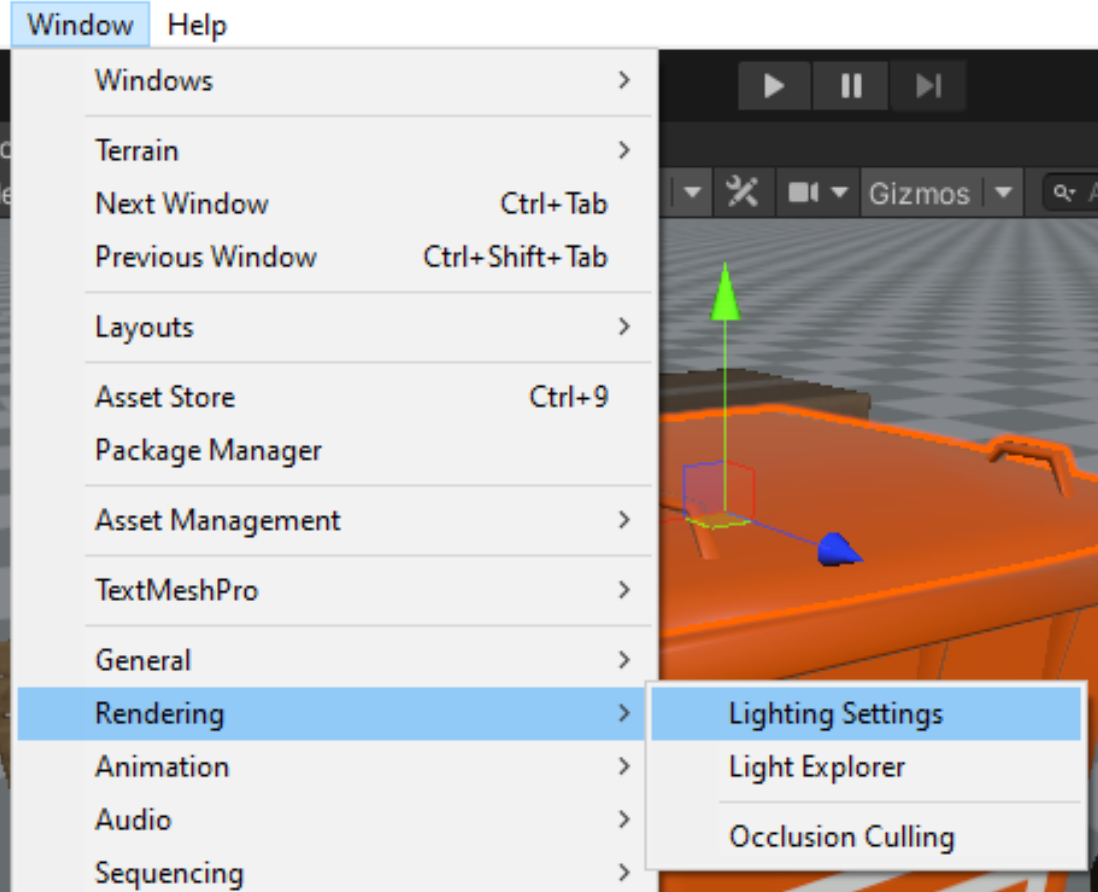Screen dimensions: 1098x892
Task: Click the scene camera settings icon
Action: pyautogui.click(x=804, y=192)
